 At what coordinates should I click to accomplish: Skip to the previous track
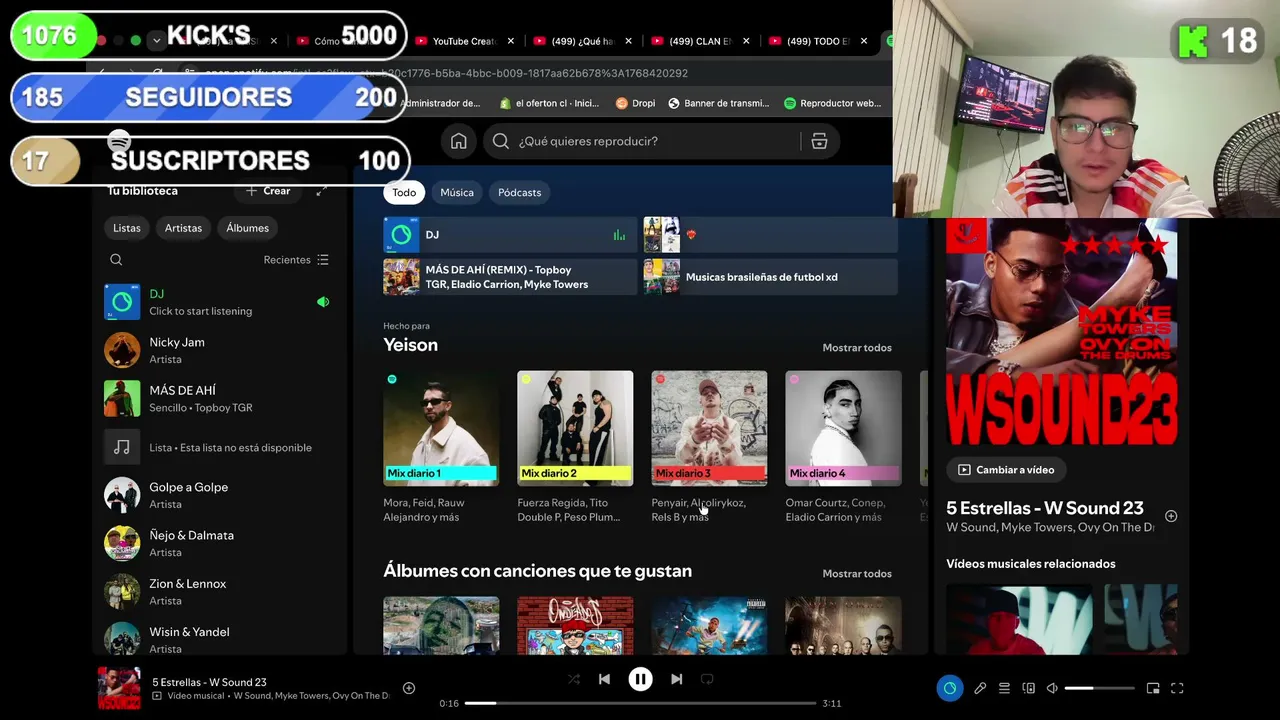pyautogui.click(x=604, y=679)
